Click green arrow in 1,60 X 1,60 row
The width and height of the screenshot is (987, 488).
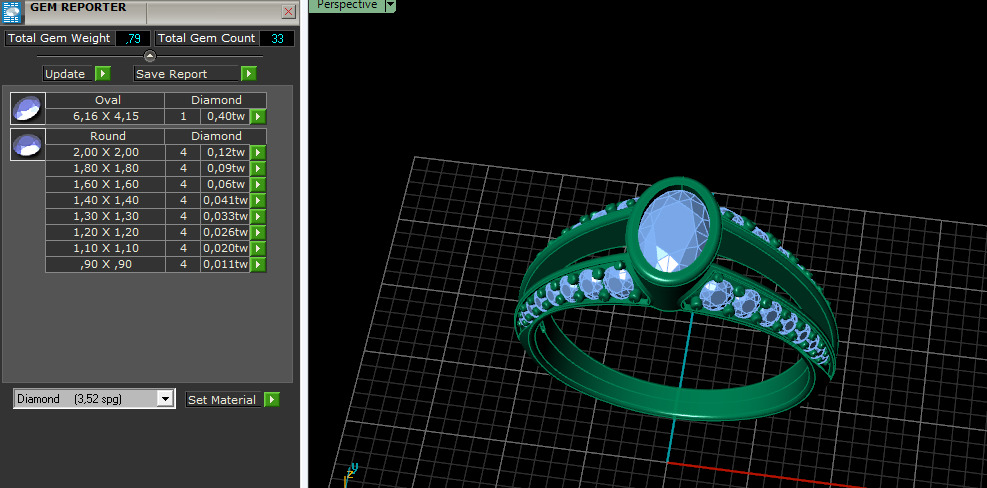tap(258, 184)
